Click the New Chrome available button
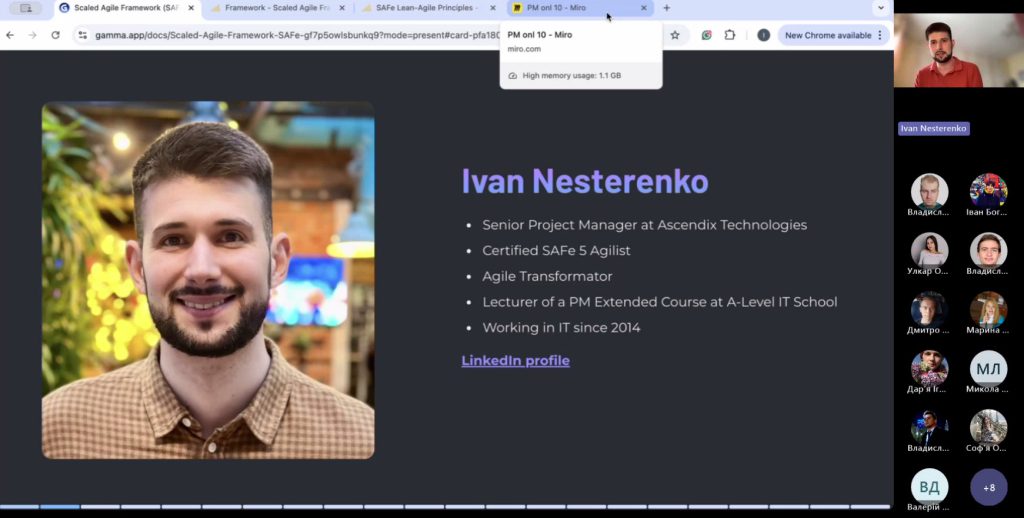The width and height of the screenshot is (1024, 518). 827,35
